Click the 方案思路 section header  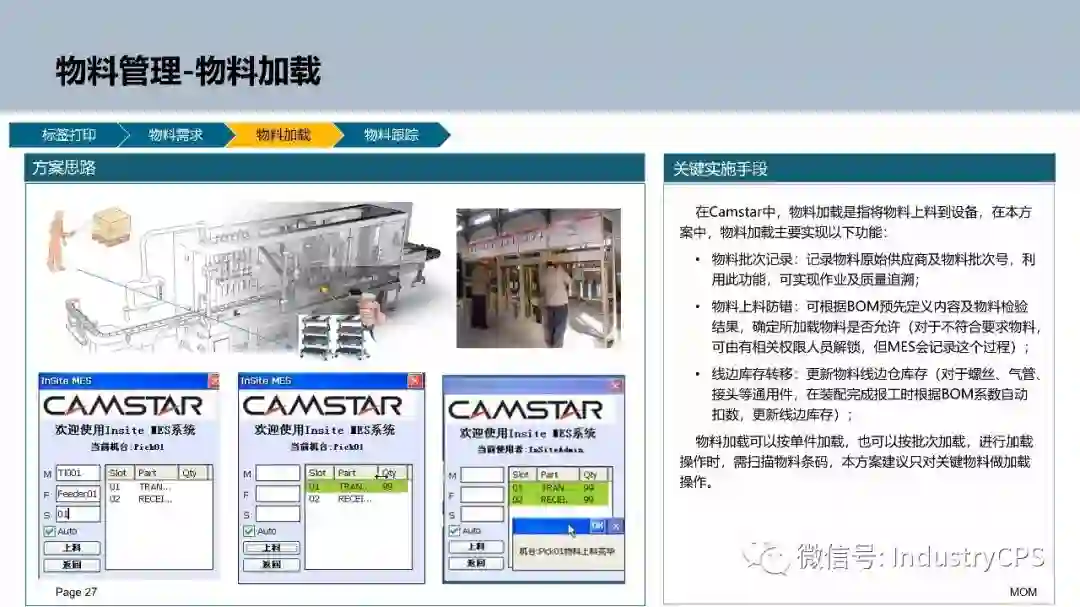[335, 168]
